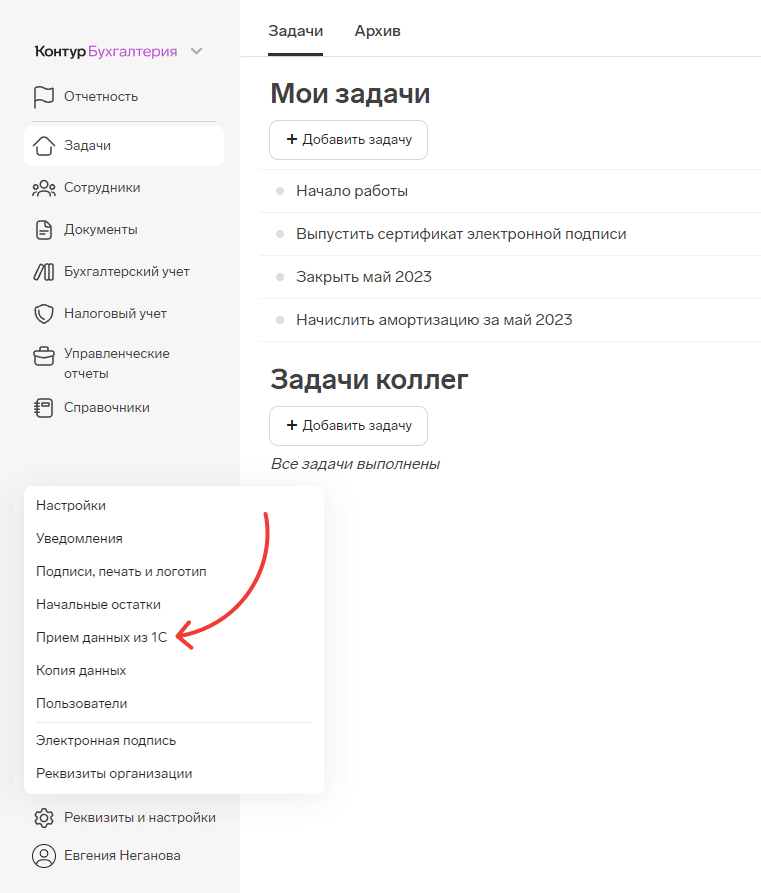
Task: Click the flag icon beside Отчетность
Action: (44, 97)
